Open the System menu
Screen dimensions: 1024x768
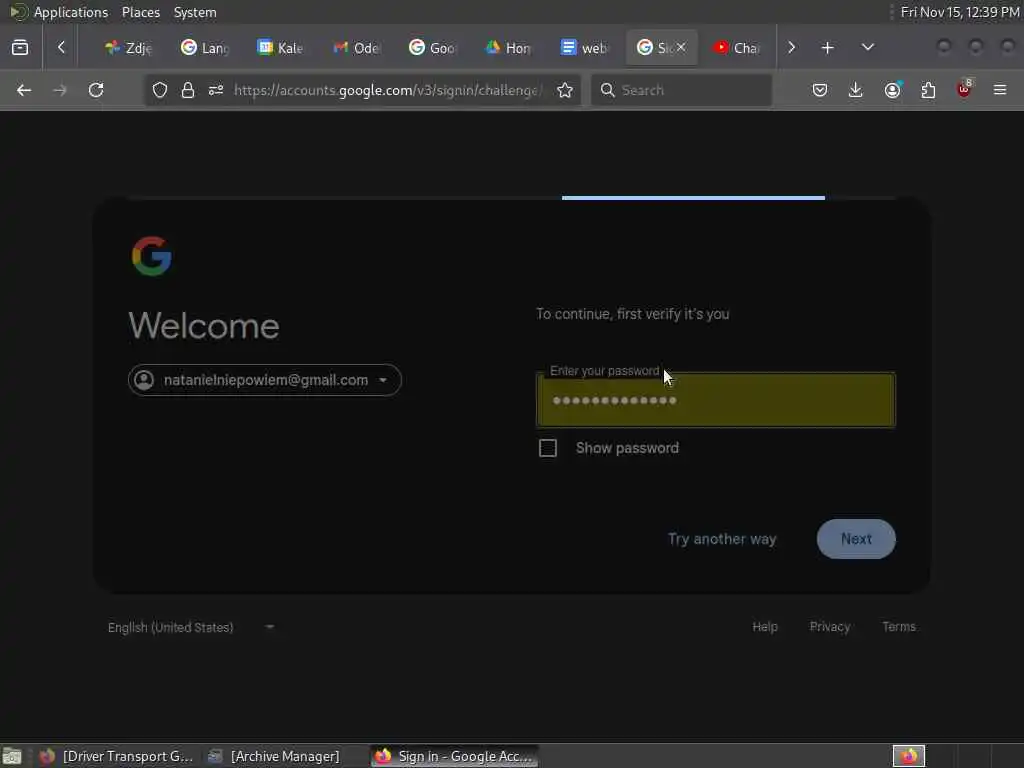195,12
